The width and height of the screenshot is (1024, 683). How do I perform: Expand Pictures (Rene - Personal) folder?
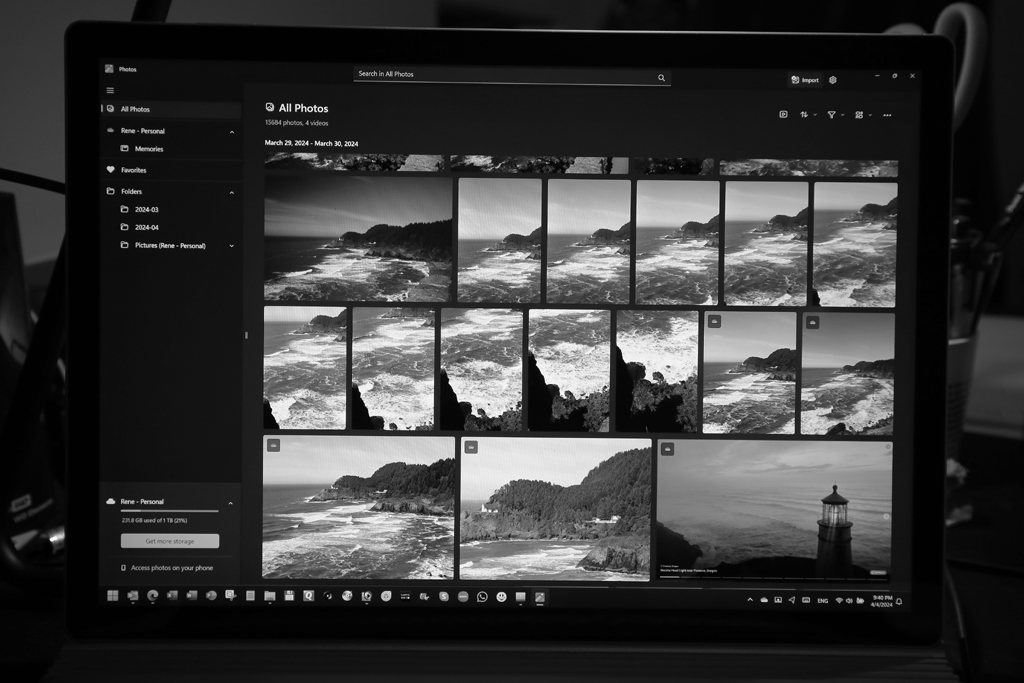tap(231, 246)
